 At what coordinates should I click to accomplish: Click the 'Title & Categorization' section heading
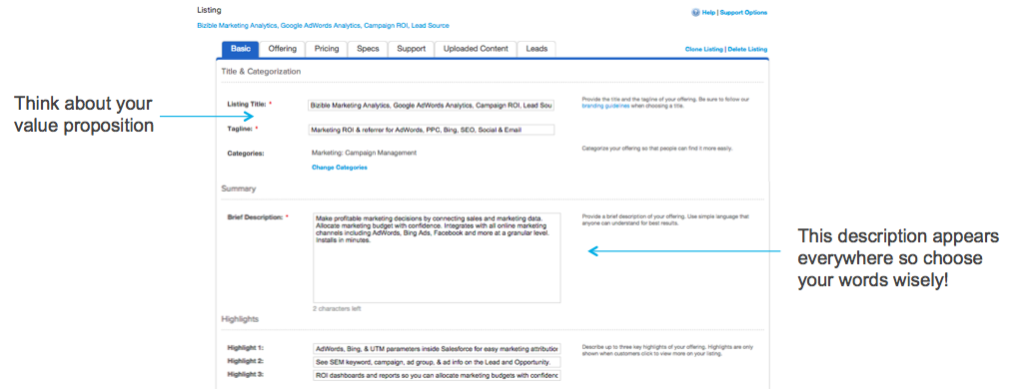pyautogui.click(x=261, y=72)
